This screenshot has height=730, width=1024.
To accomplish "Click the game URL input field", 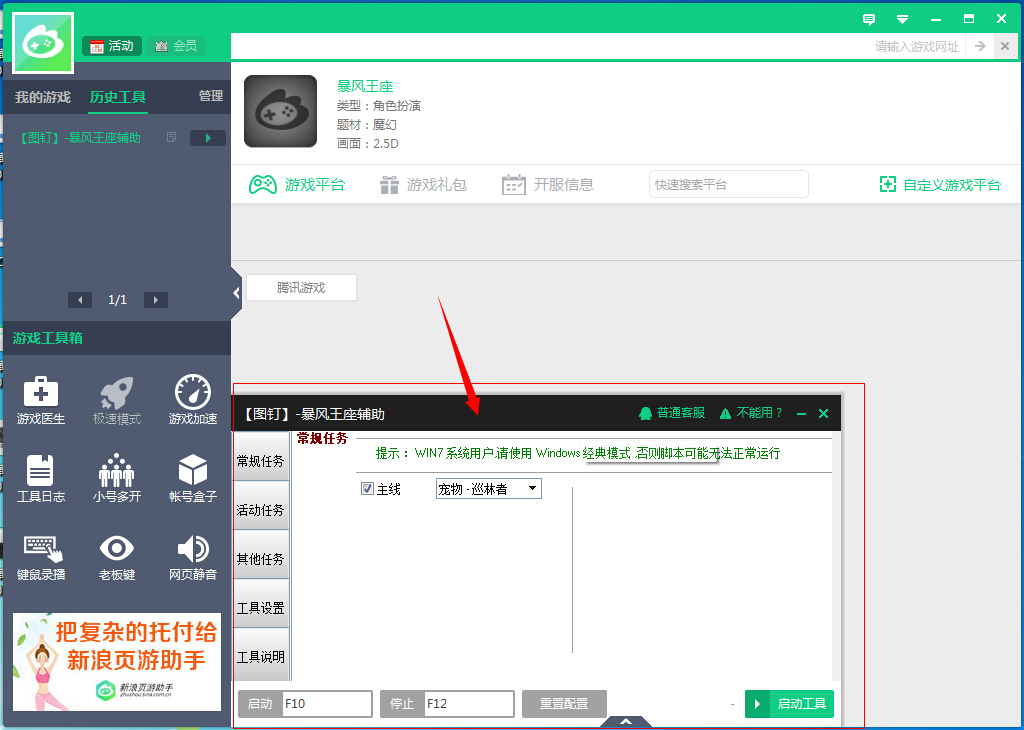I will coord(598,46).
